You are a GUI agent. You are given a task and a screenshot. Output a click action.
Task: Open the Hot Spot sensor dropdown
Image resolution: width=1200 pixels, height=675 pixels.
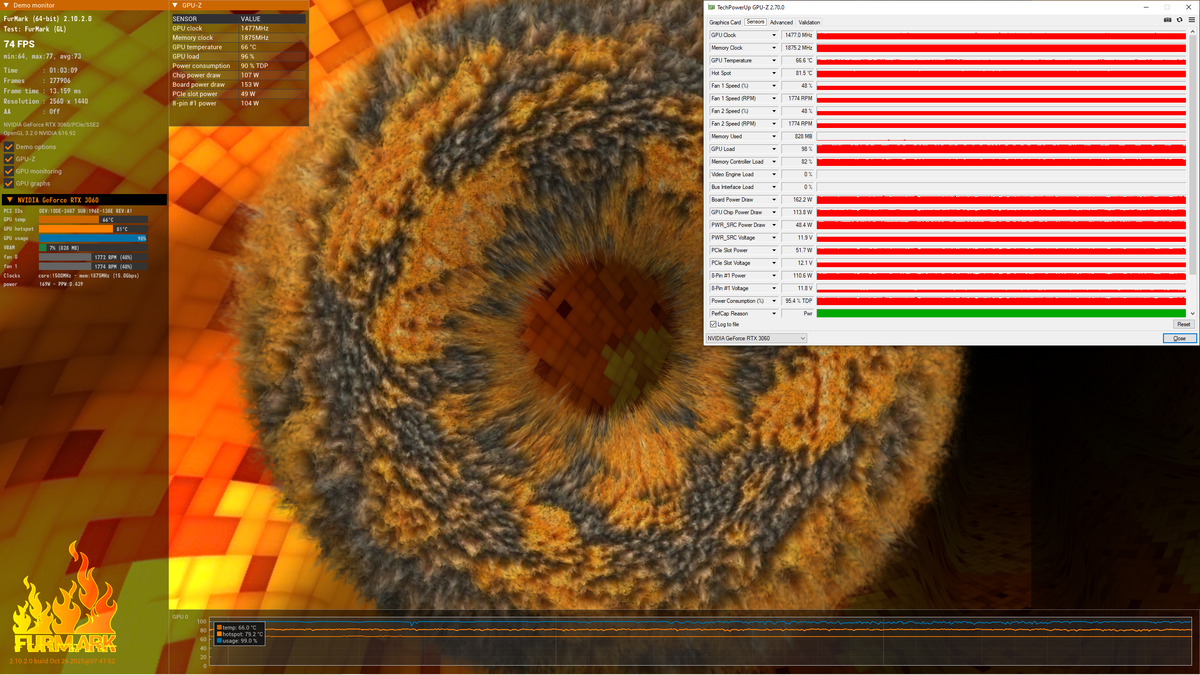(x=773, y=73)
